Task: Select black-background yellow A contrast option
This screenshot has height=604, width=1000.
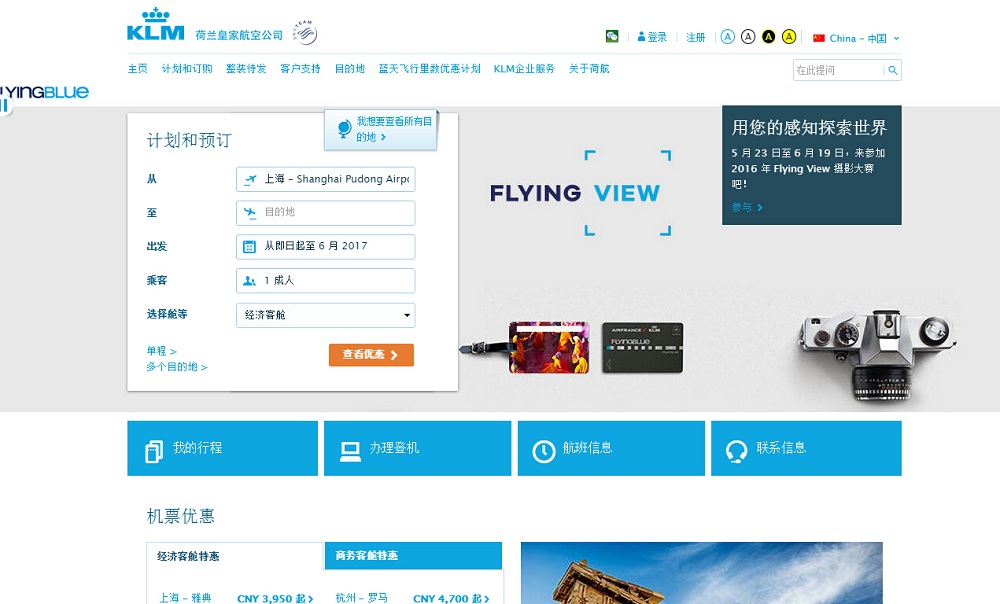Action: [768, 37]
